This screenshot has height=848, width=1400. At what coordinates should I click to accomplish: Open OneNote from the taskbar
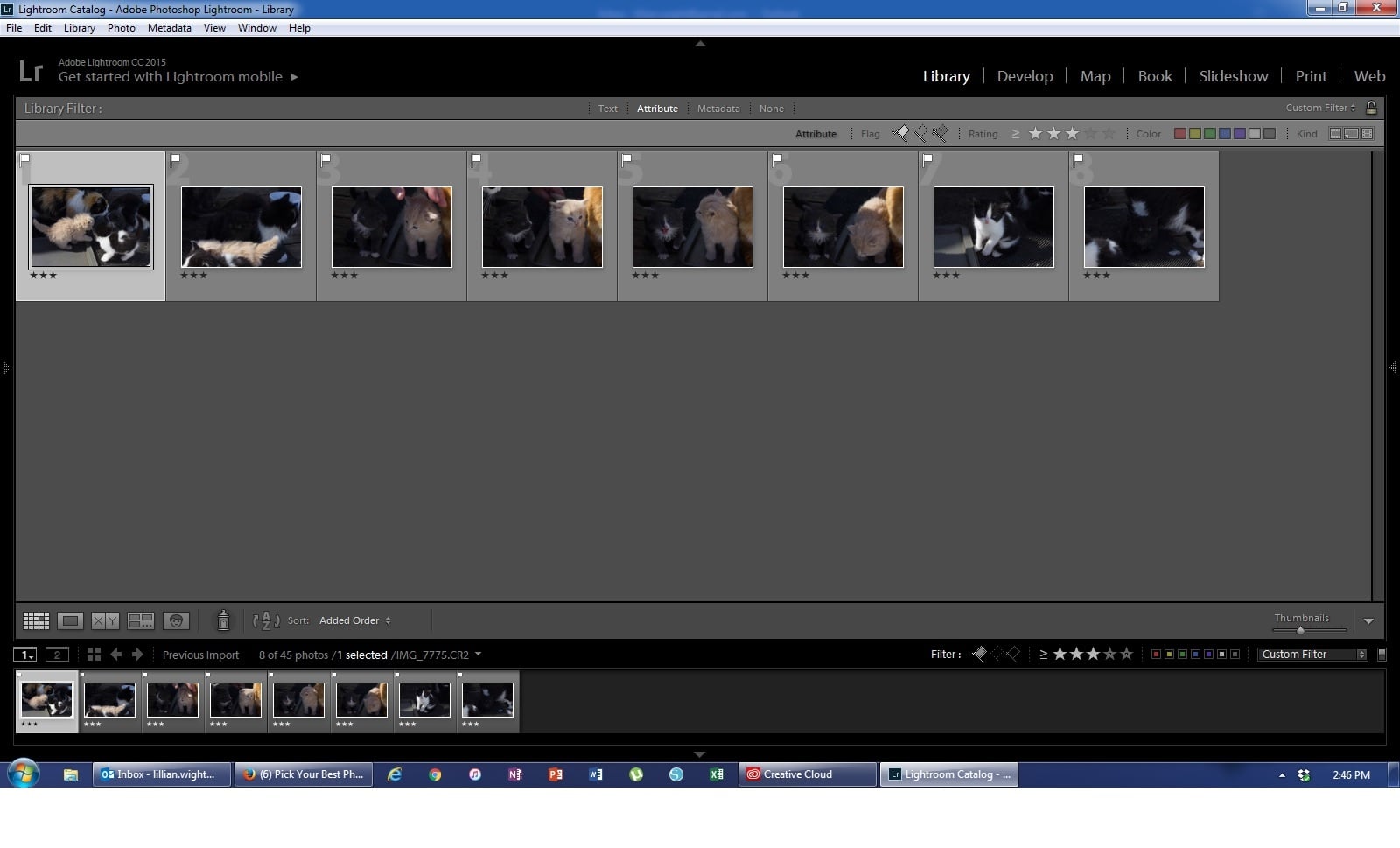[x=514, y=774]
